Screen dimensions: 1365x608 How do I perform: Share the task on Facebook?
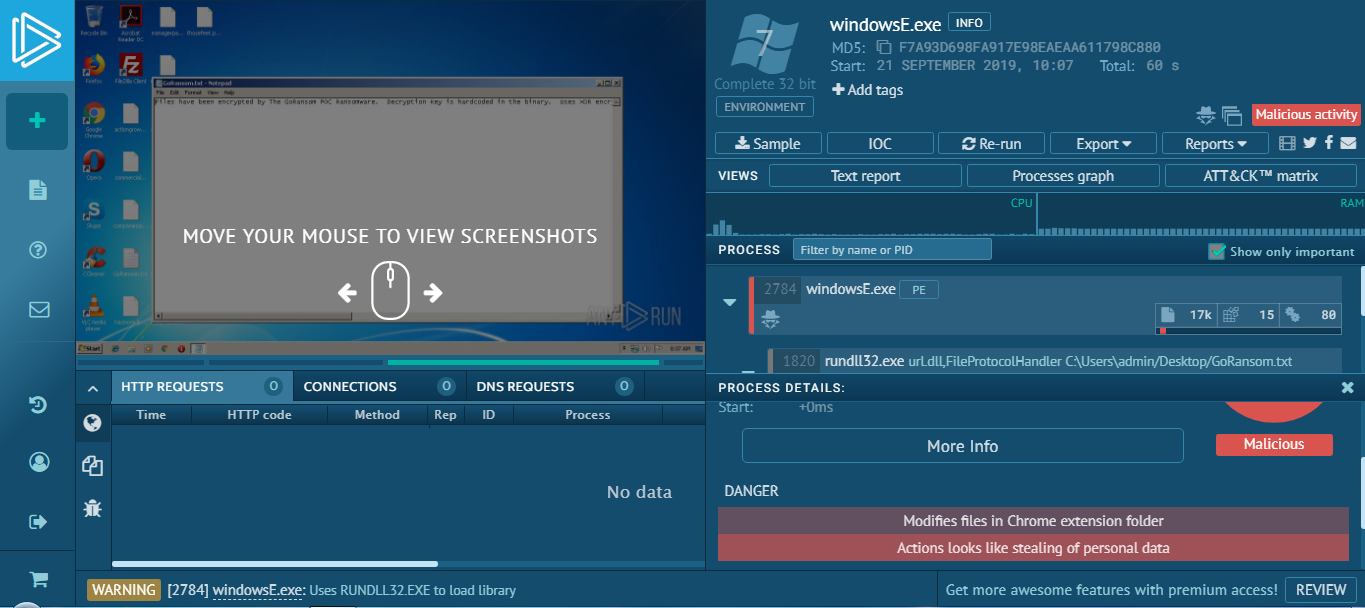coord(1329,143)
